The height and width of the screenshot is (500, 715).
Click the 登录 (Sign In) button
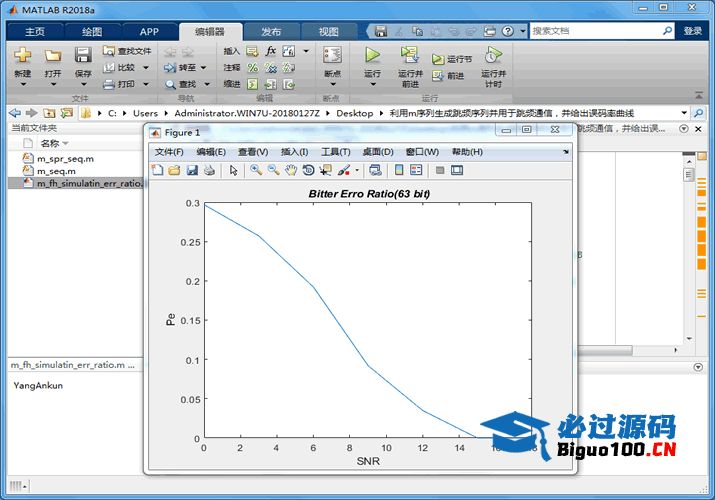(x=693, y=31)
